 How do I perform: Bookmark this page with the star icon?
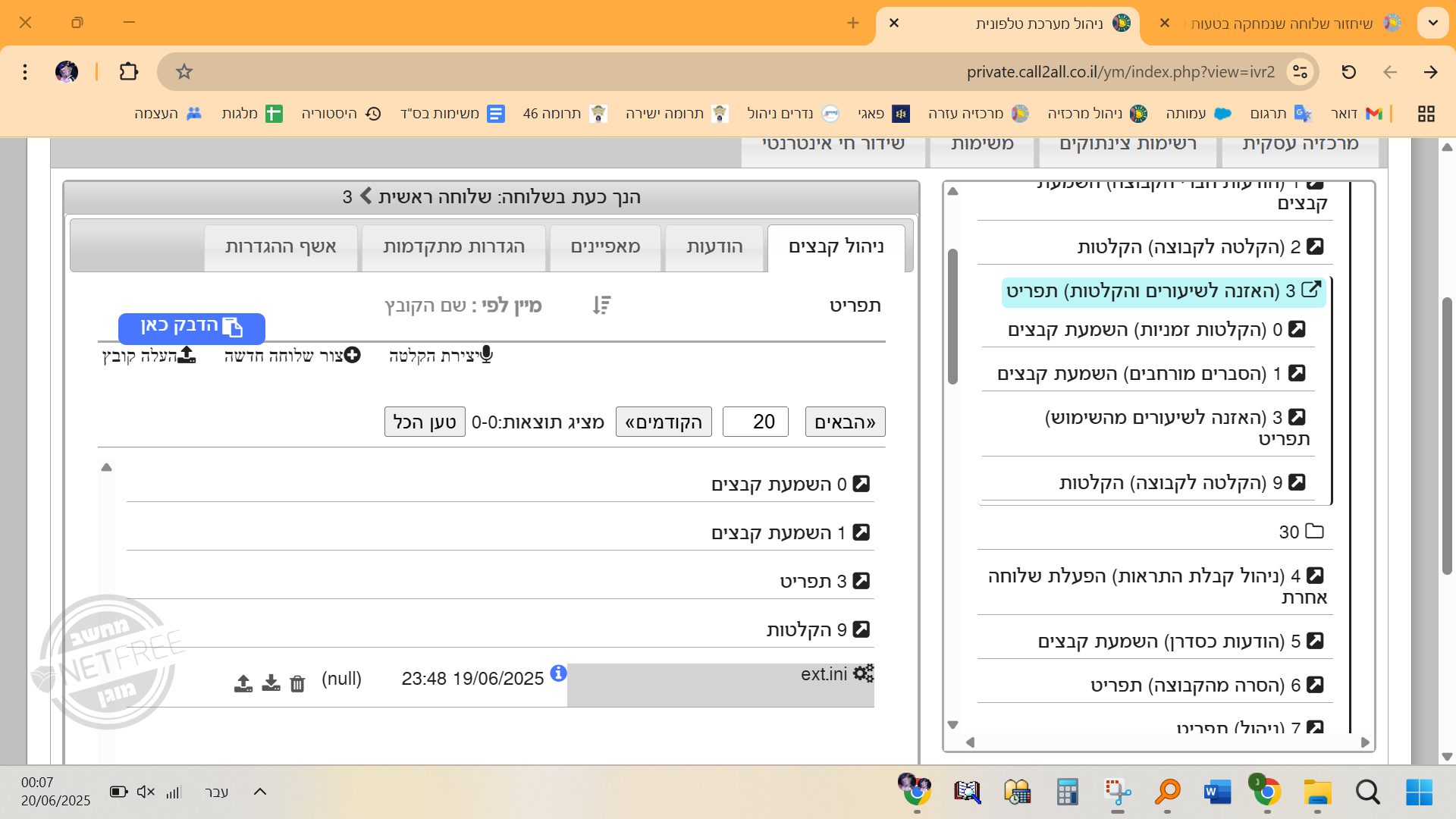click(x=184, y=71)
